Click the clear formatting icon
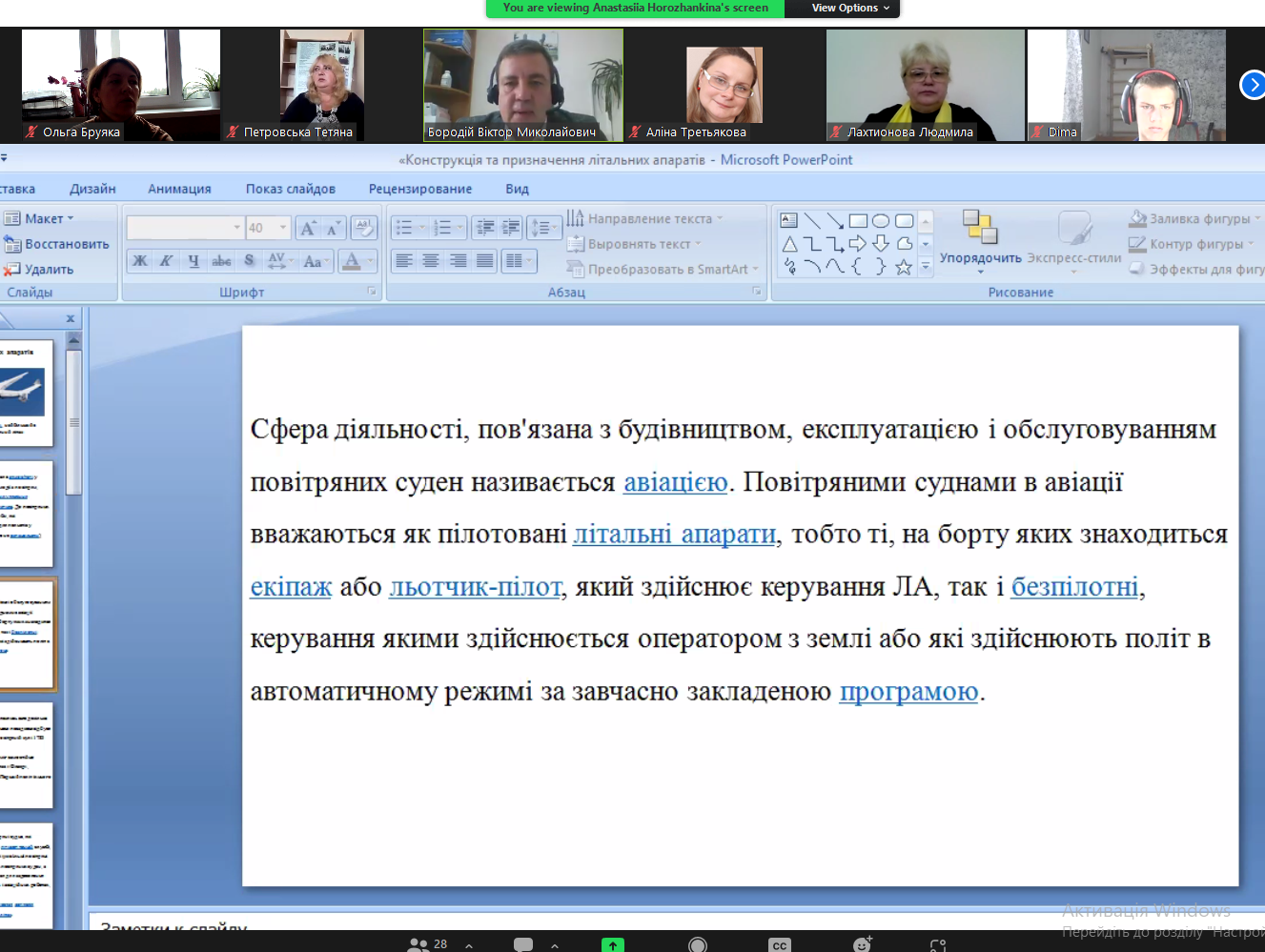Viewport: 1265px width, 952px height. 363,228
